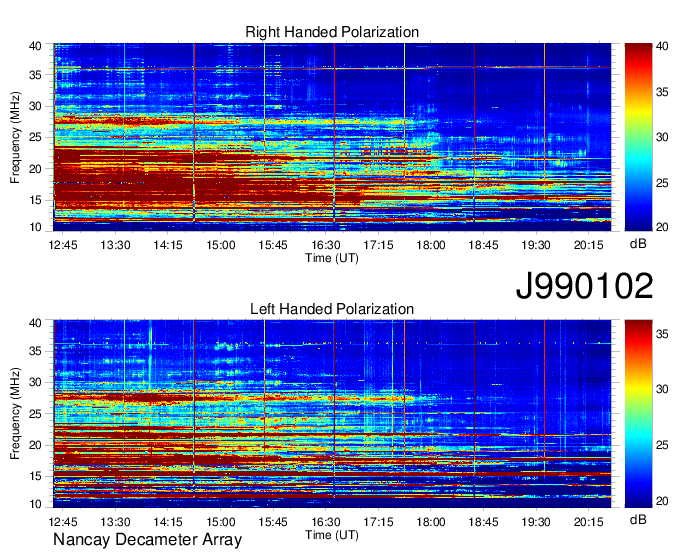The width and height of the screenshot is (680, 552).
Task: Click 18:45 time tick on Left Handed plot
Action: click(483, 522)
